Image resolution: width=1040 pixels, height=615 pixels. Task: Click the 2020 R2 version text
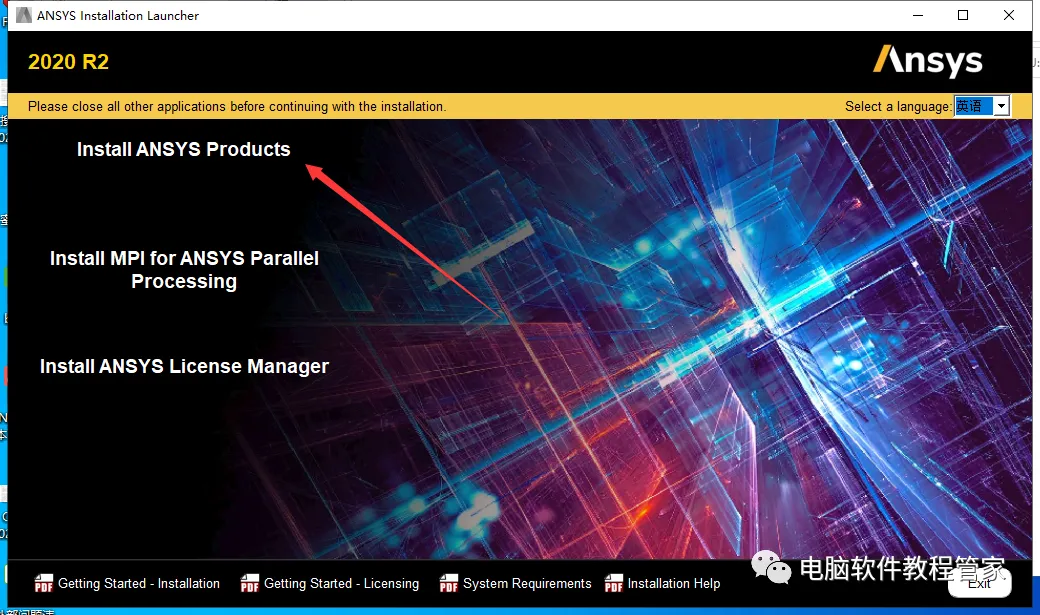pos(68,62)
